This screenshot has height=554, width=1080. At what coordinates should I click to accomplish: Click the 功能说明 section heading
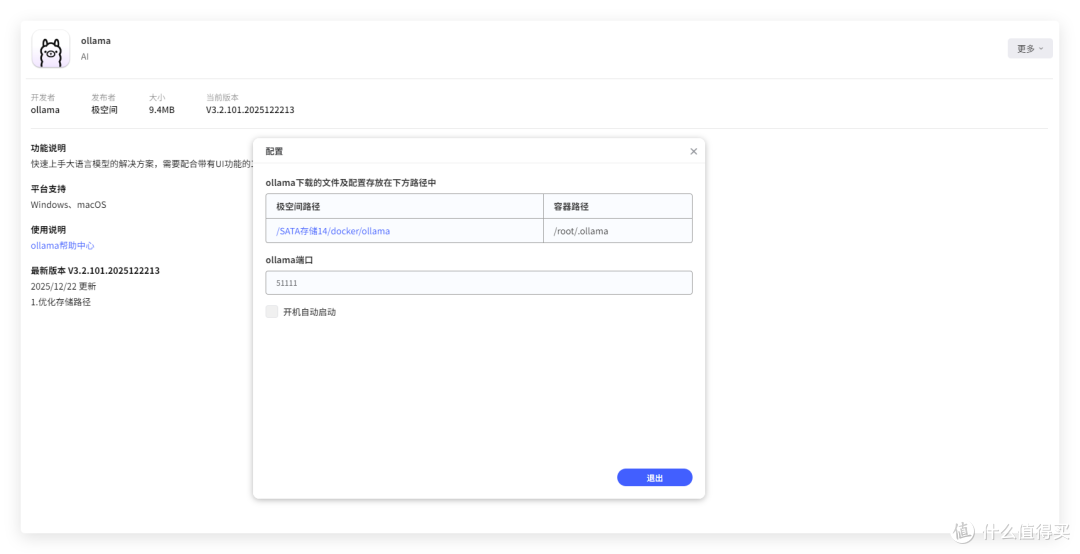(48, 148)
